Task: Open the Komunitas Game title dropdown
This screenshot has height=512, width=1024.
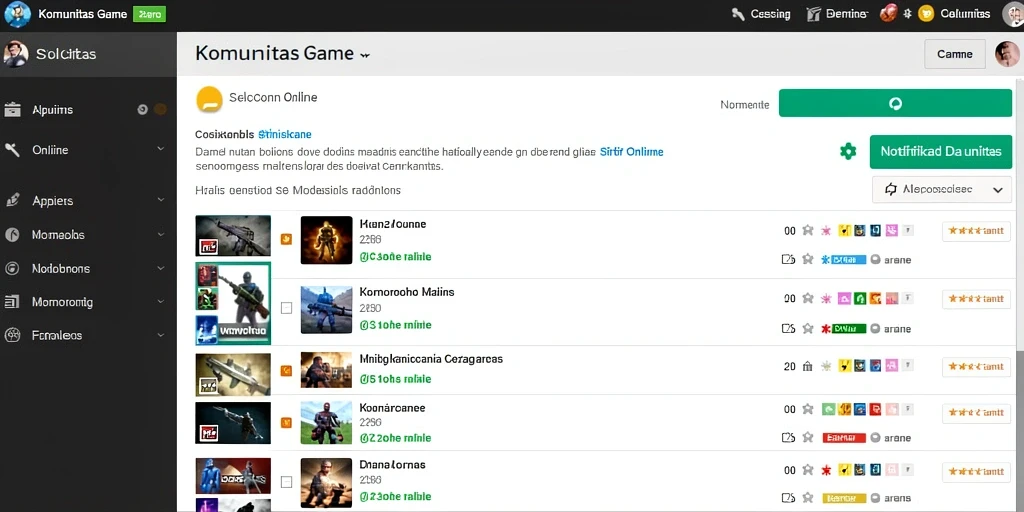Action: 365,56
